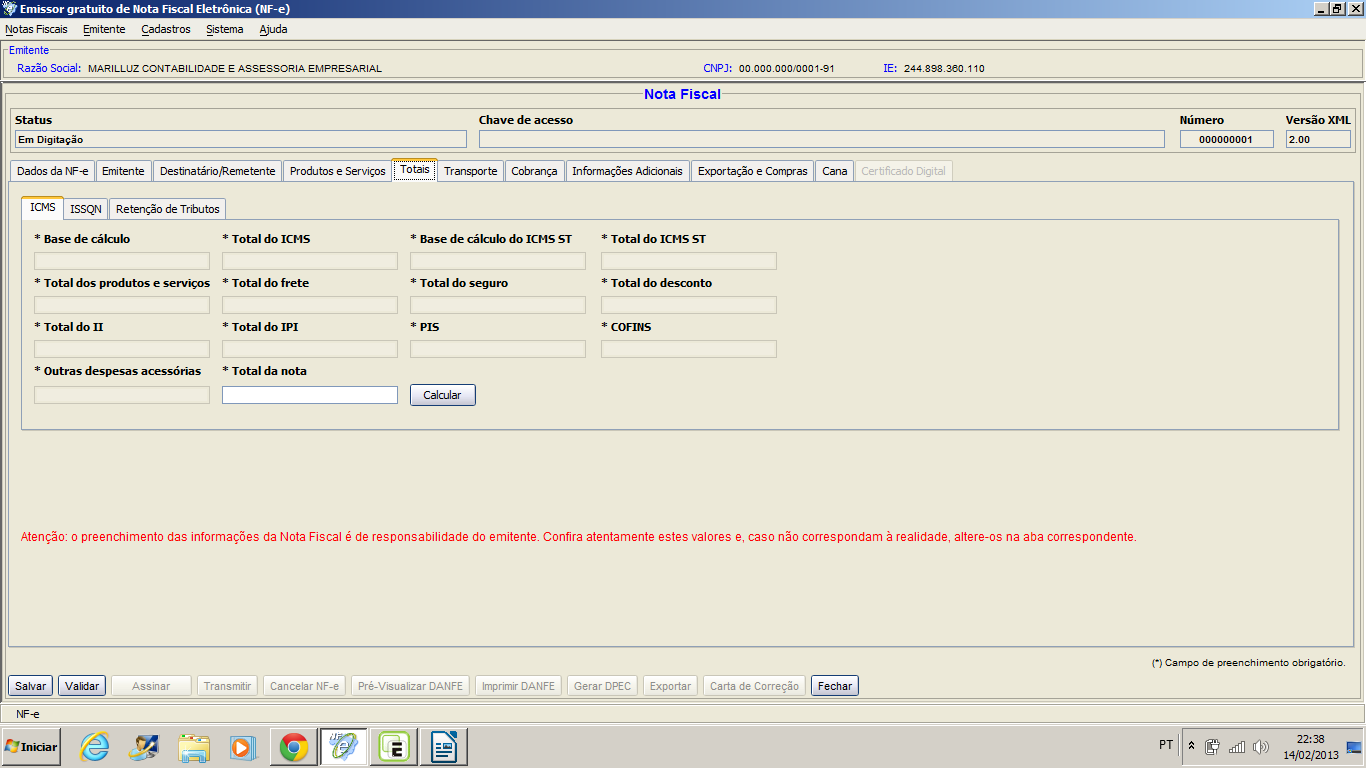Click the Fechar button

(835, 686)
